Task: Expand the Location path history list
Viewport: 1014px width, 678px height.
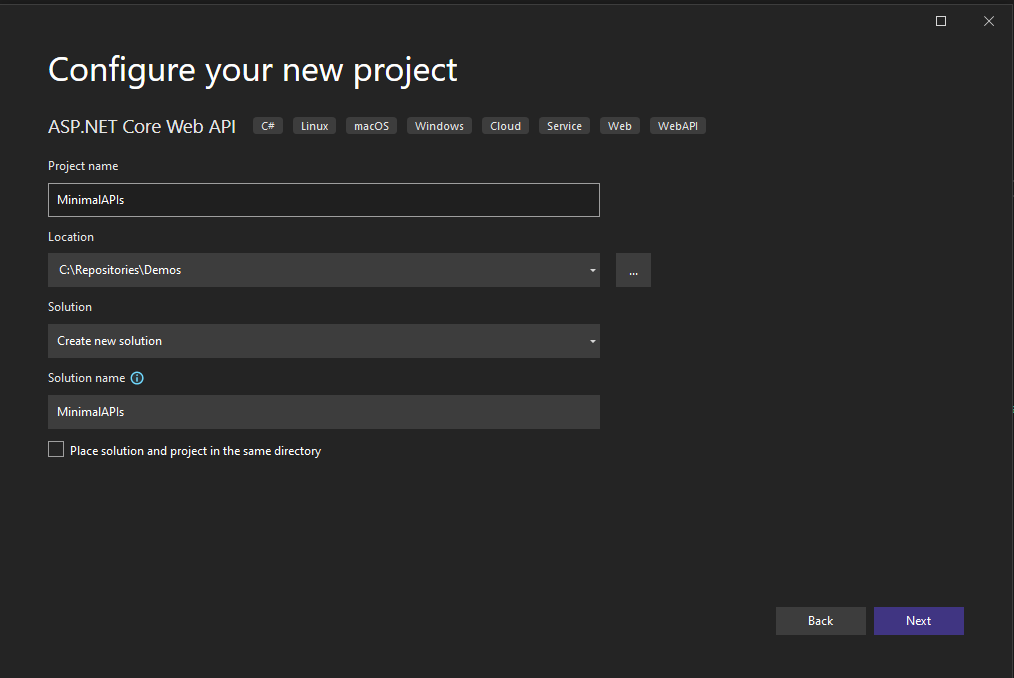Action: coord(592,269)
